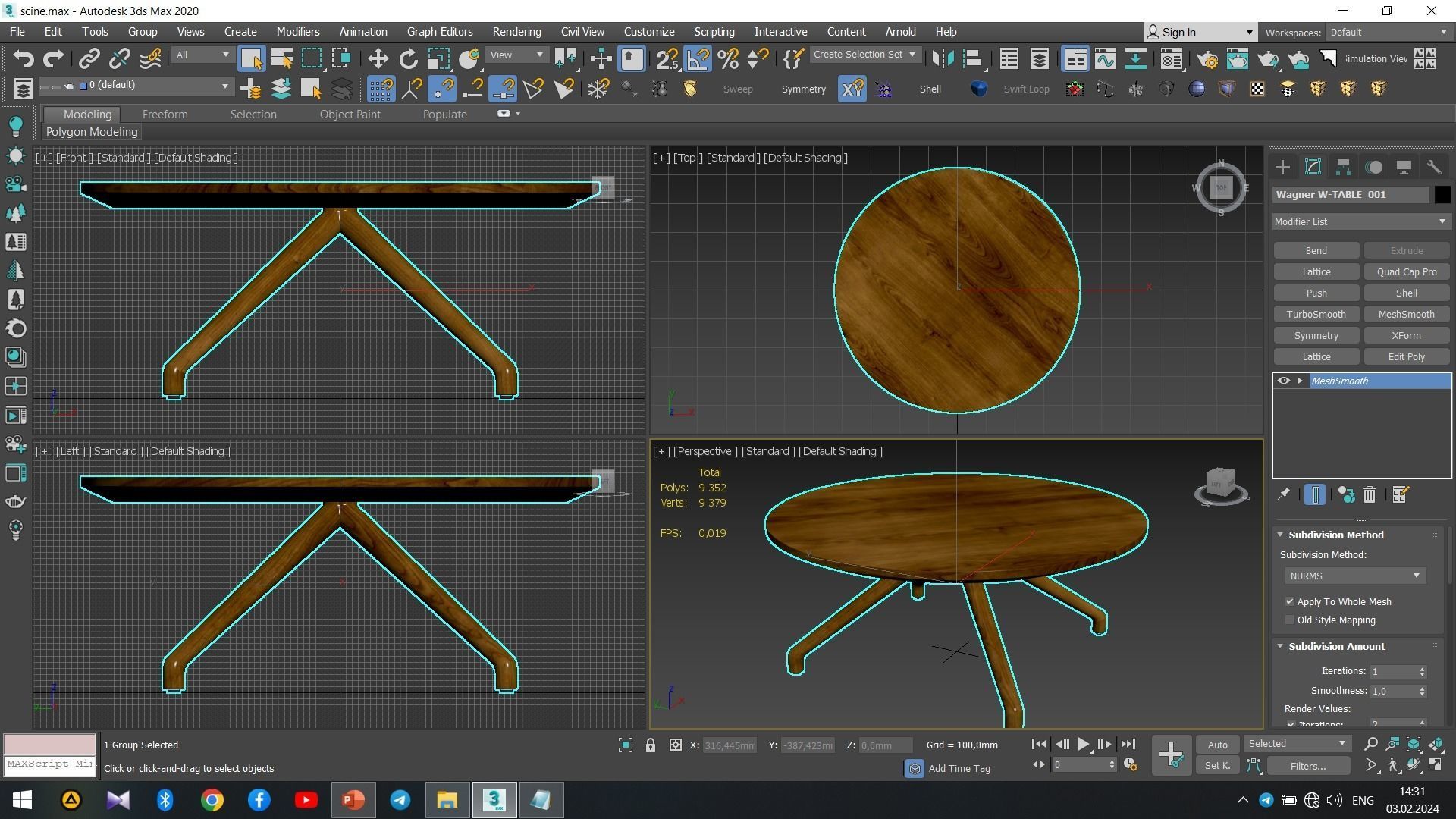This screenshot has height=819, width=1456.
Task: Open the Render Setup teapot icon
Action: point(1207,58)
